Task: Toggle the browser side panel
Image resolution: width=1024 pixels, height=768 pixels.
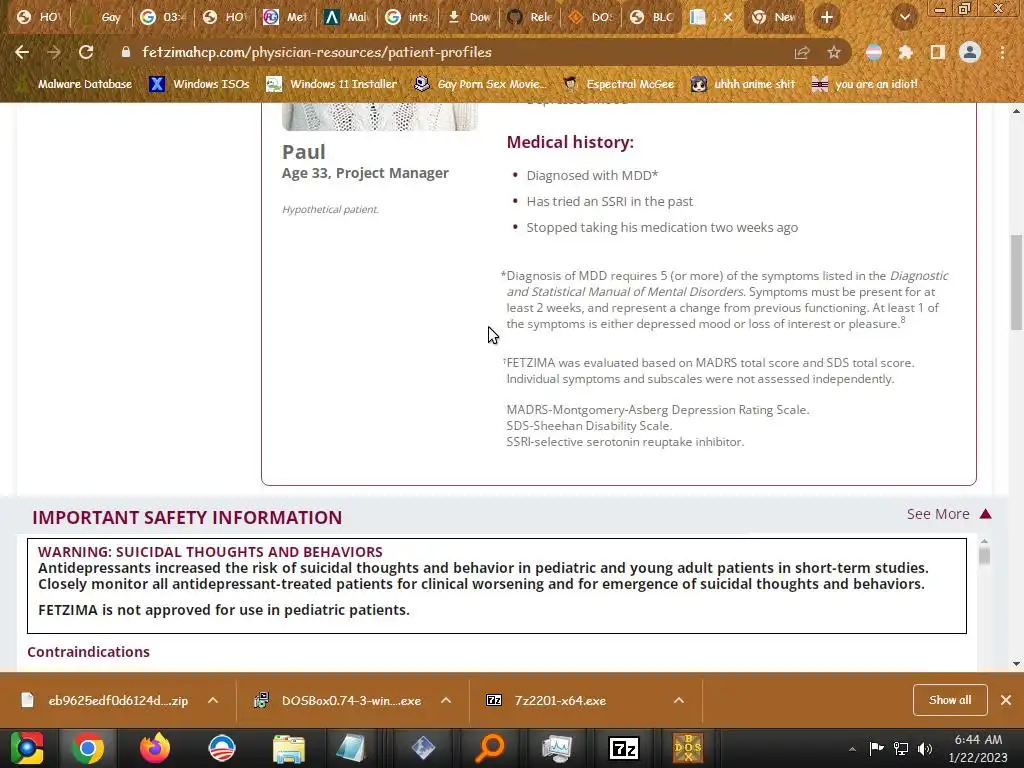Action: (938, 52)
